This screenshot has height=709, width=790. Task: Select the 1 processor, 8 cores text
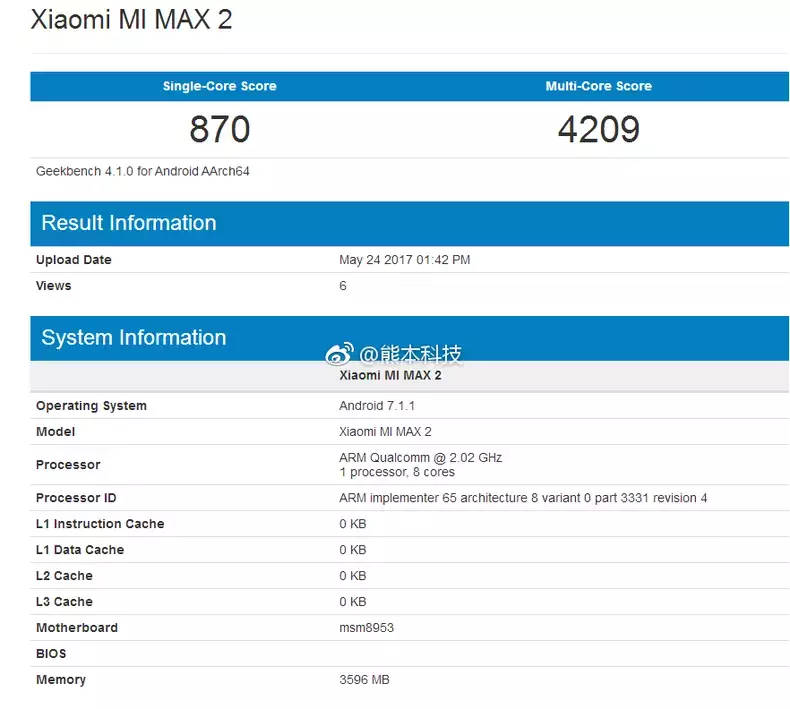(x=397, y=472)
